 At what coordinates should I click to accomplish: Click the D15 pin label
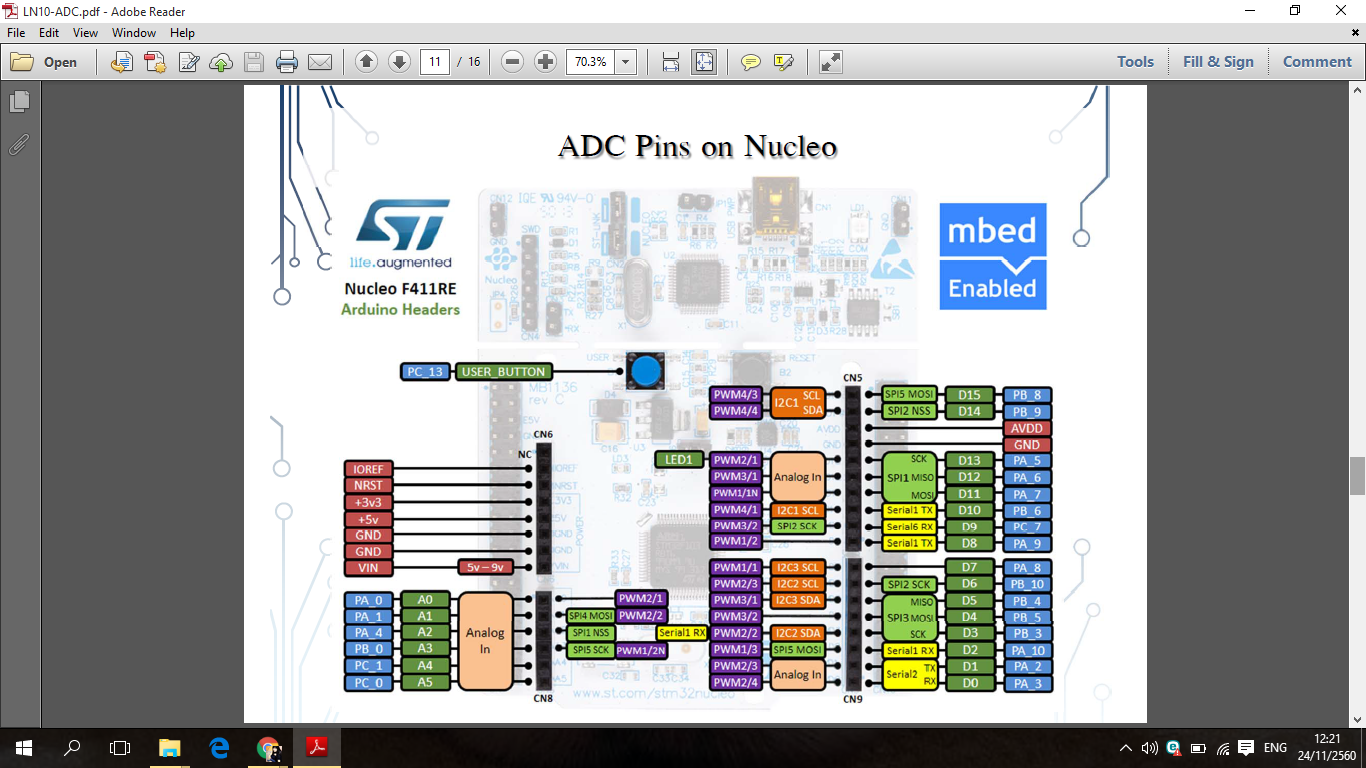tap(969, 395)
